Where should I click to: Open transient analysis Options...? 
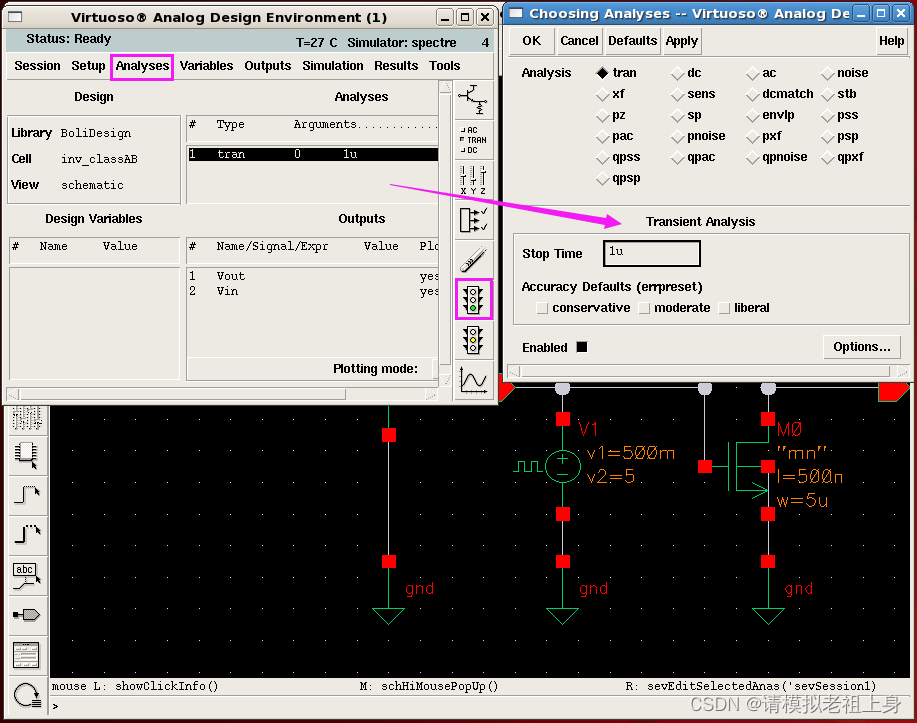(x=862, y=347)
